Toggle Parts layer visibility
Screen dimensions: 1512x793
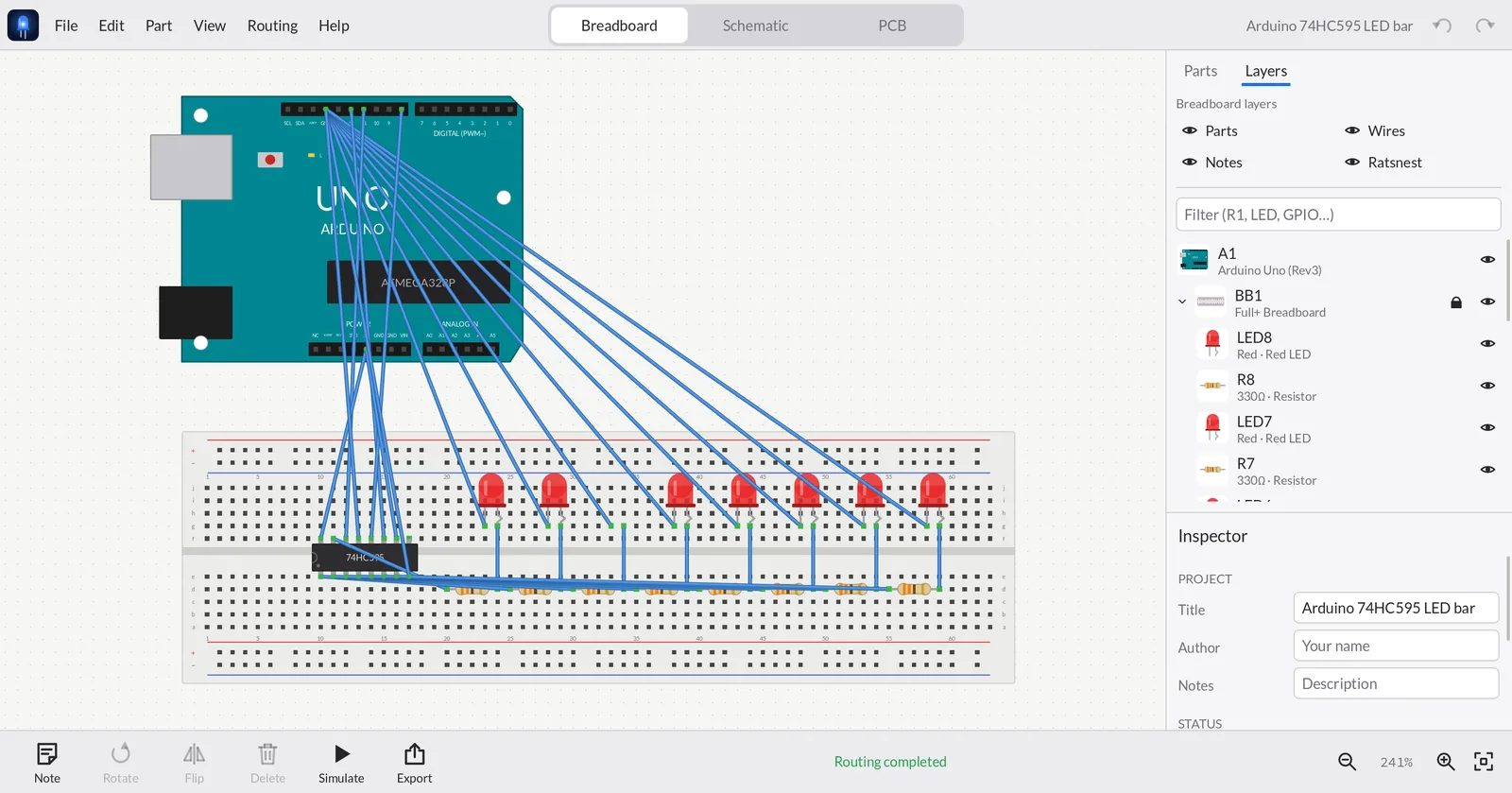1190,130
